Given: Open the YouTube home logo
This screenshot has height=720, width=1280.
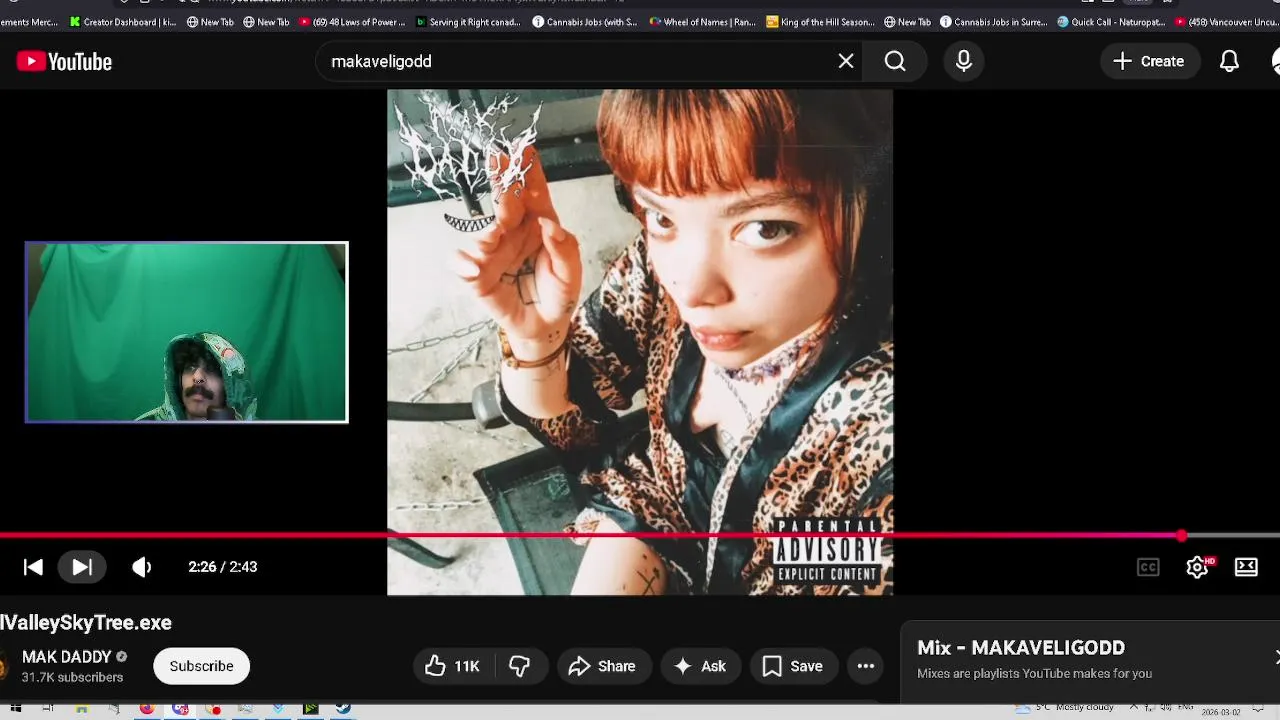Looking at the screenshot, I should pyautogui.click(x=64, y=62).
